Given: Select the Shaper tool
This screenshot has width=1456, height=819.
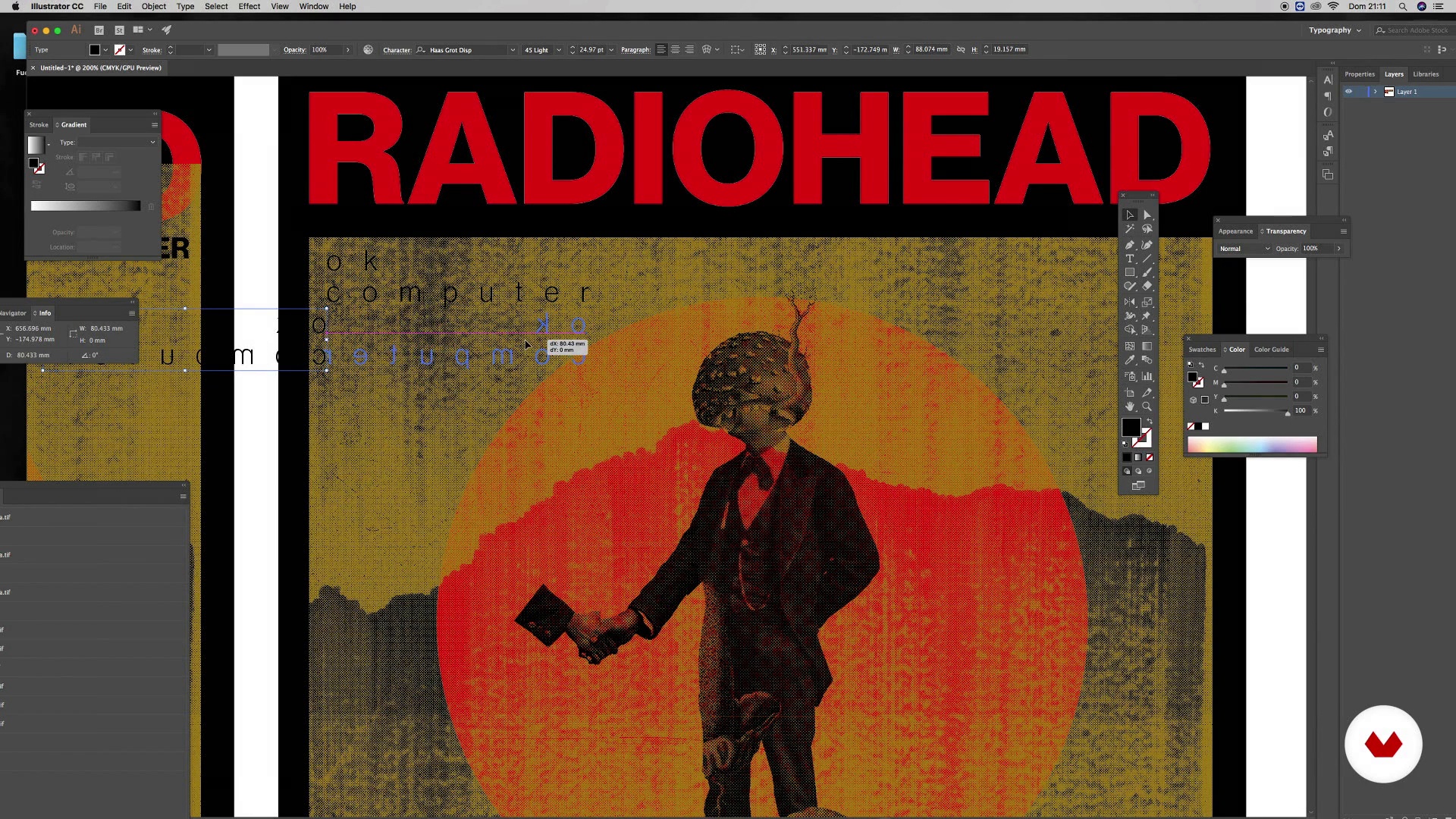Looking at the screenshot, I should (1130, 286).
